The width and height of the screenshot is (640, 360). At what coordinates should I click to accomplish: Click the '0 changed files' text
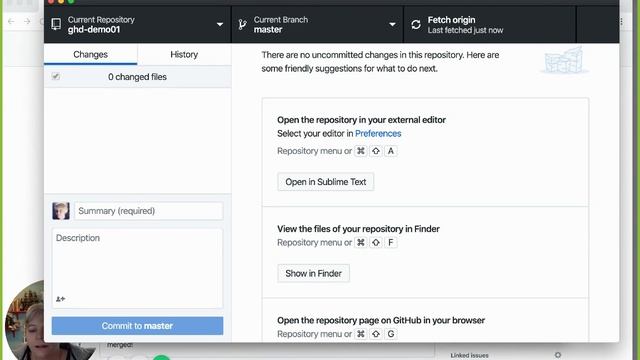pos(137,77)
